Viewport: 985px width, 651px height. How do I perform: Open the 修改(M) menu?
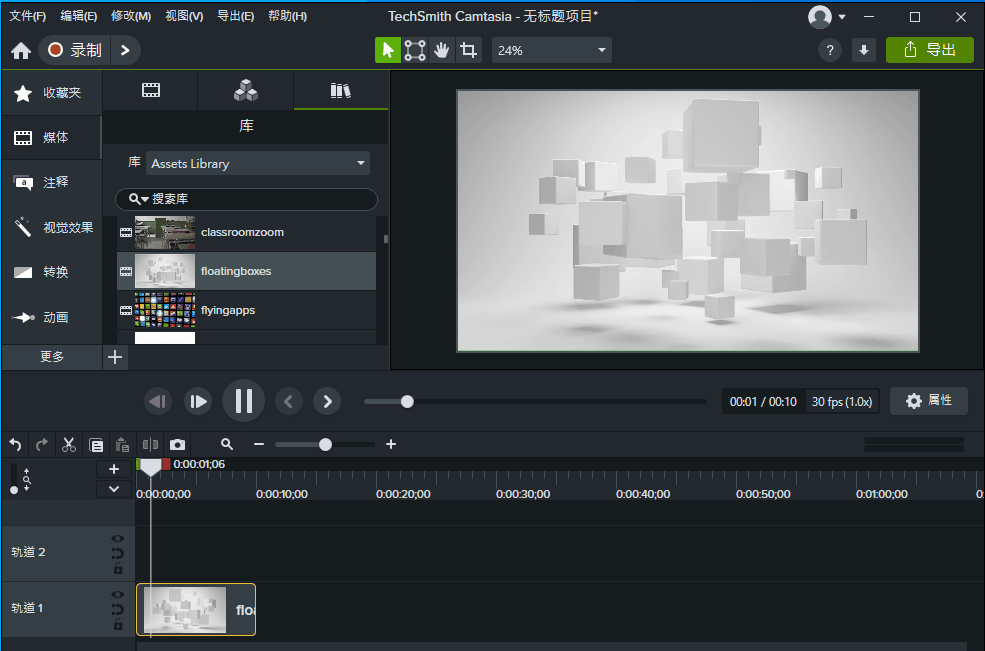pos(131,16)
